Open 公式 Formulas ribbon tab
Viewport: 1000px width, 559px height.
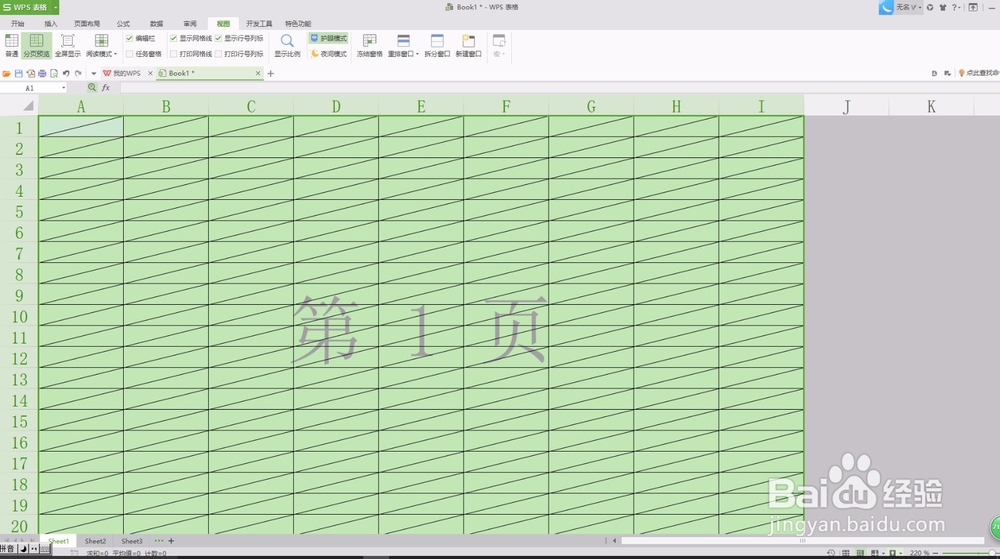(x=124, y=24)
